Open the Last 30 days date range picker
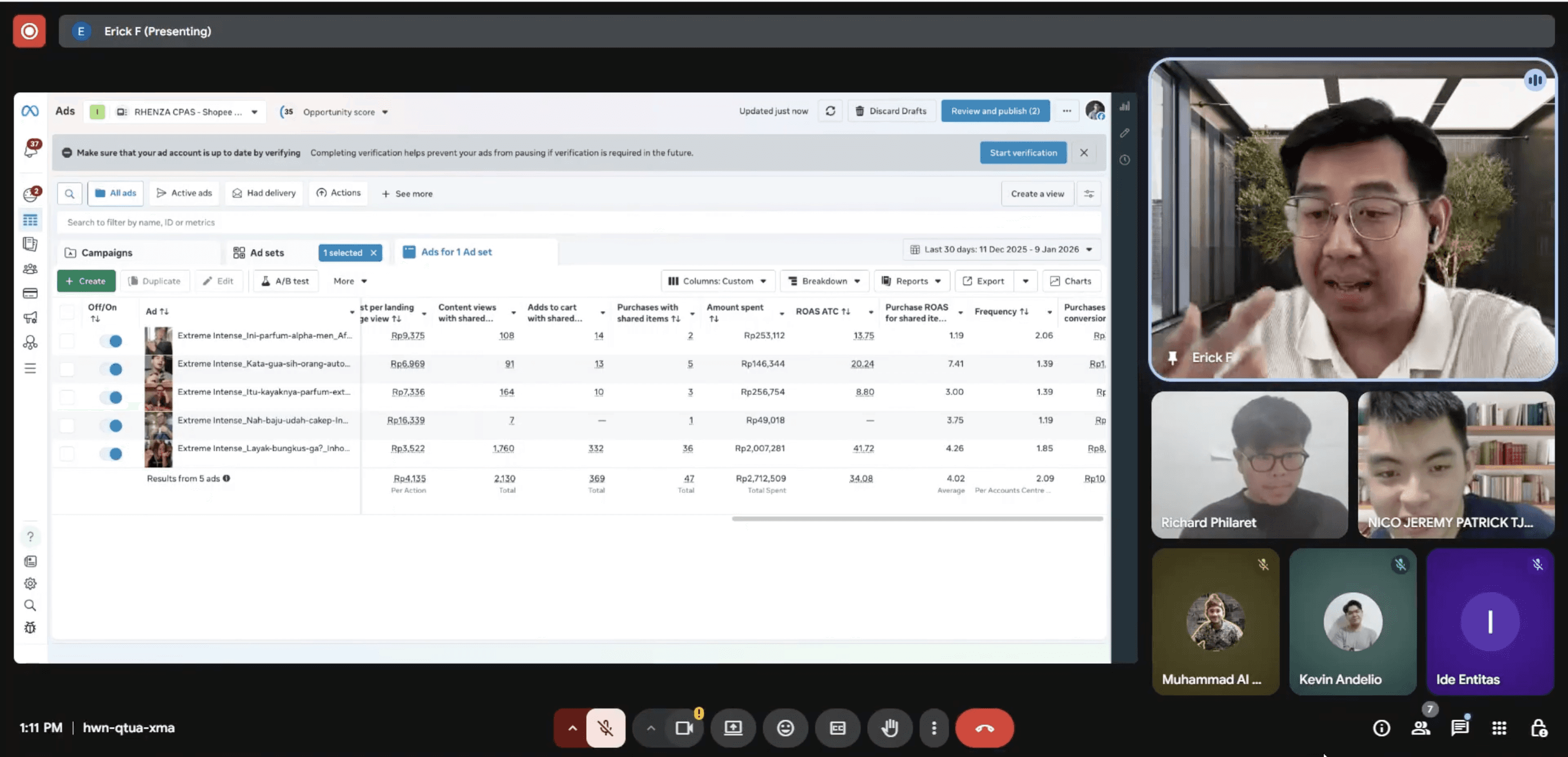Screen dimensions: 1568x757 click(1001, 249)
